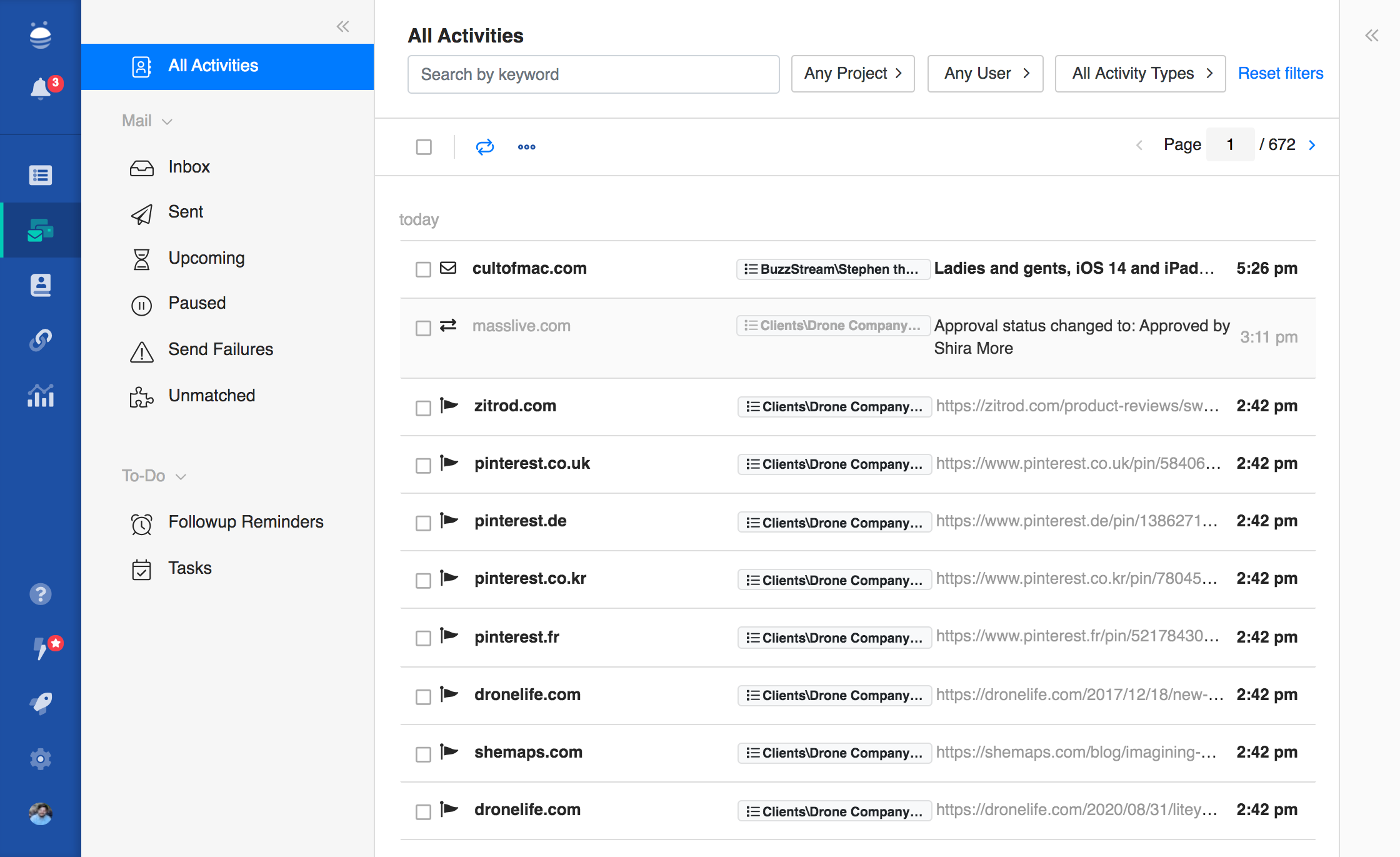Click the rocket icon in sidebar

(41, 703)
